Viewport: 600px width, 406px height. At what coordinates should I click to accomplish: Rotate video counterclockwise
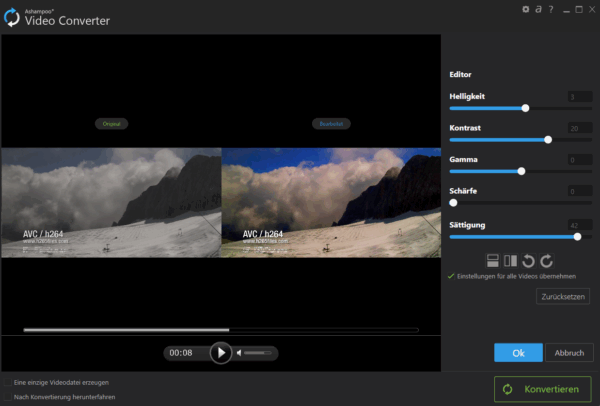point(528,261)
